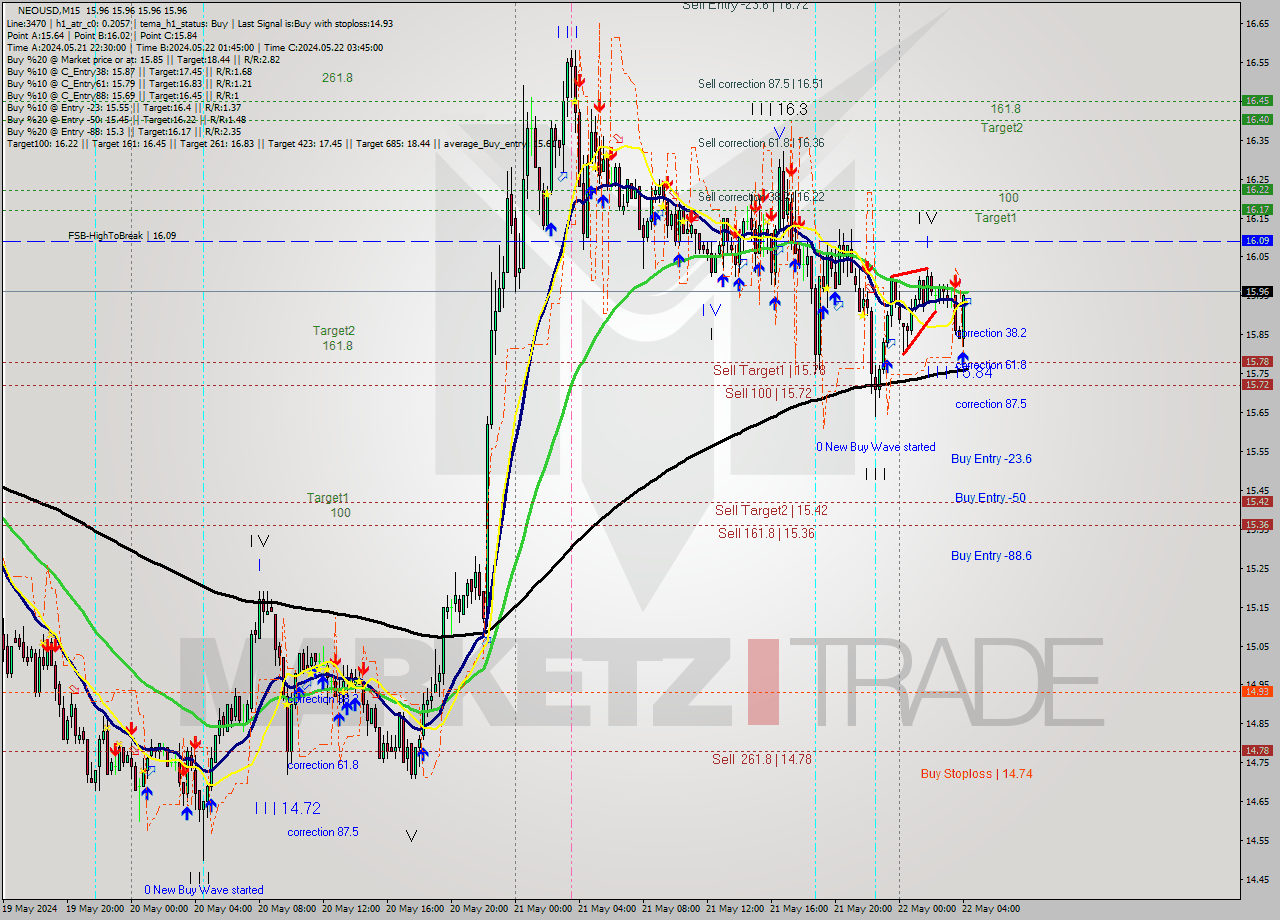Image resolution: width=1280 pixels, height=920 pixels.
Task: Click the 'Sell correction 61.8 | 16.36' label
Action: [761, 143]
